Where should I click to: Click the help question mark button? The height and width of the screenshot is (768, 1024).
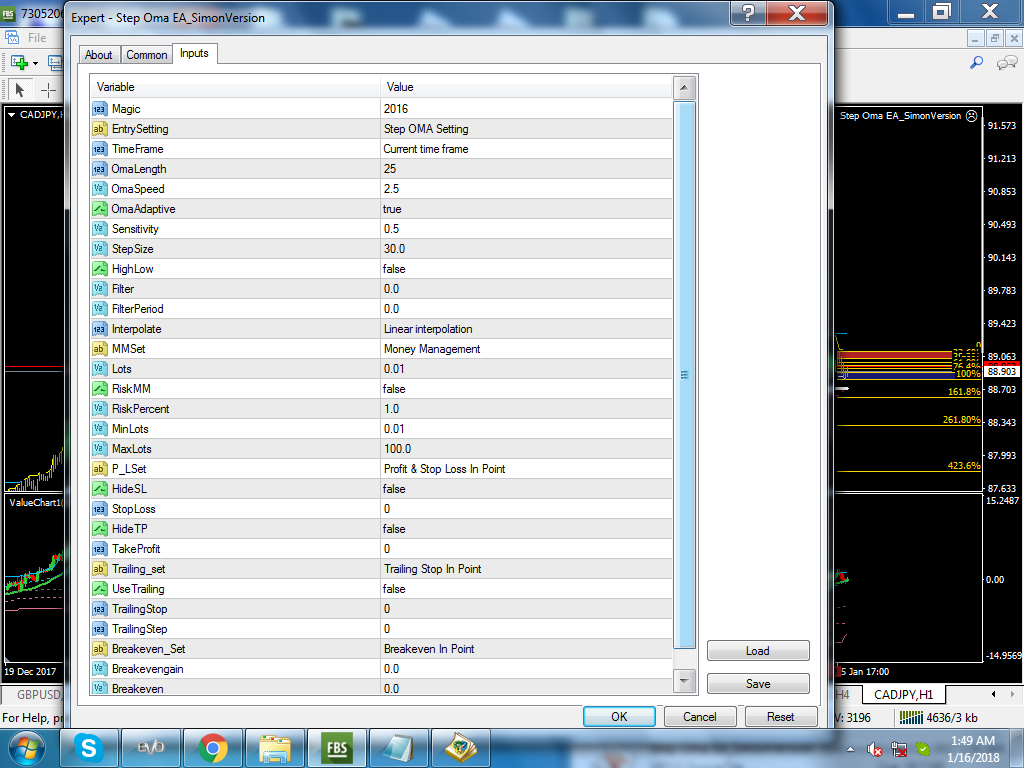(748, 13)
